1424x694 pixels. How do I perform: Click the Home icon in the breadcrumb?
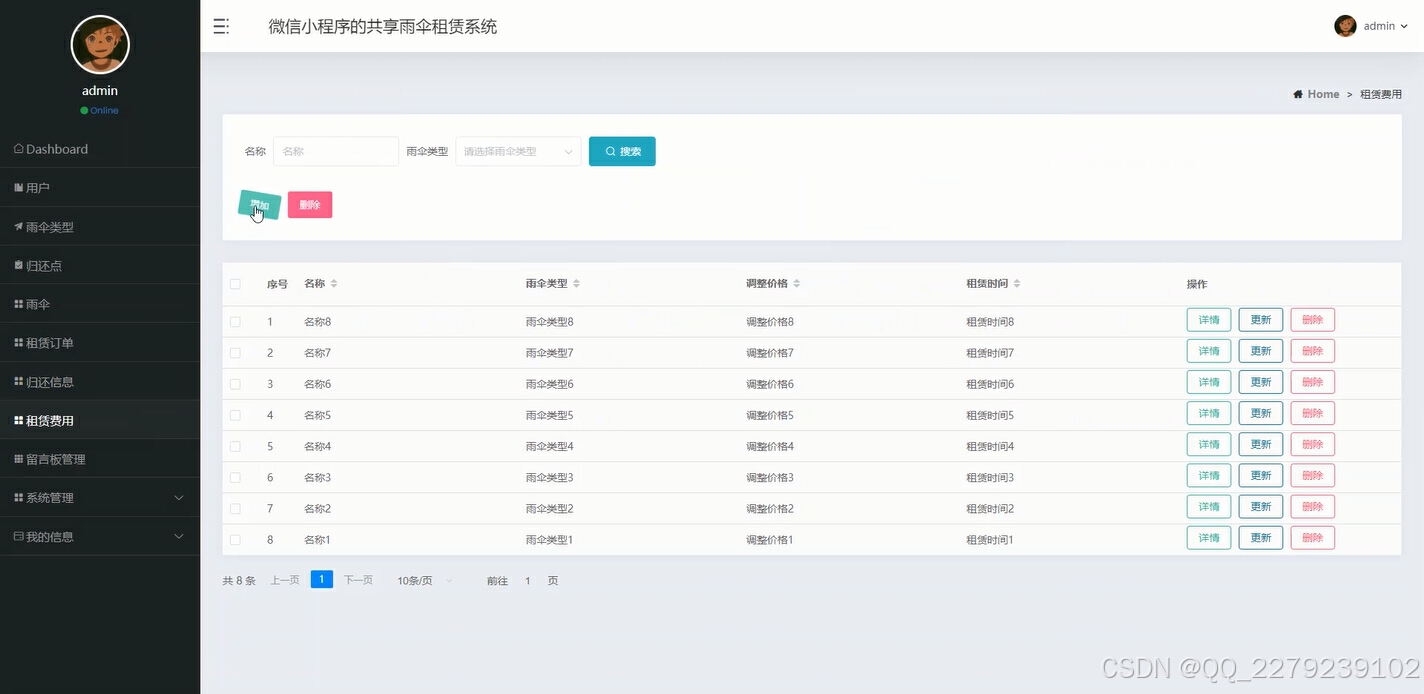point(1300,93)
